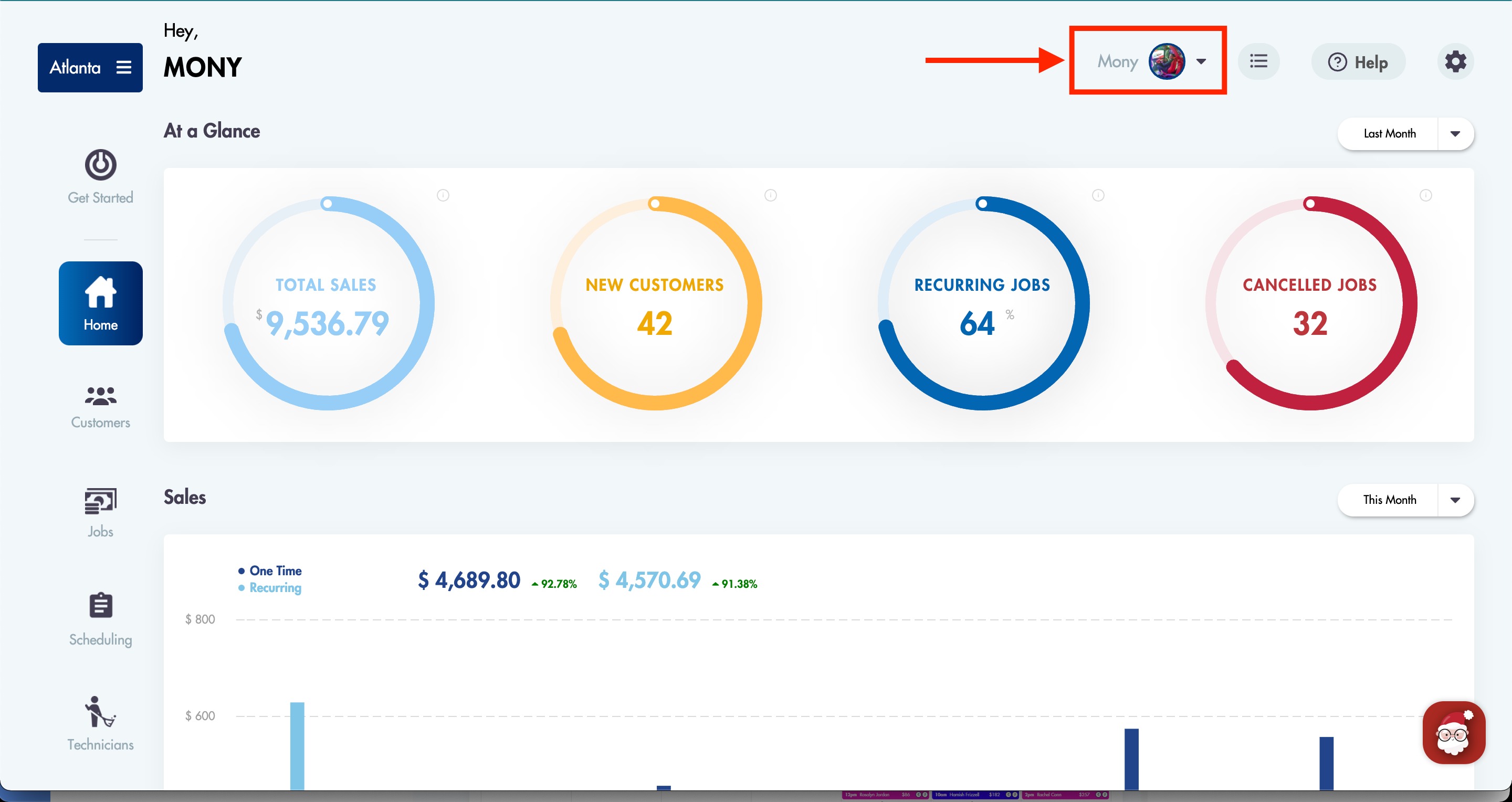The height and width of the screenshot is (802, 1512).
Task: Open the Get Started power icon
Action: click(100, 165)
